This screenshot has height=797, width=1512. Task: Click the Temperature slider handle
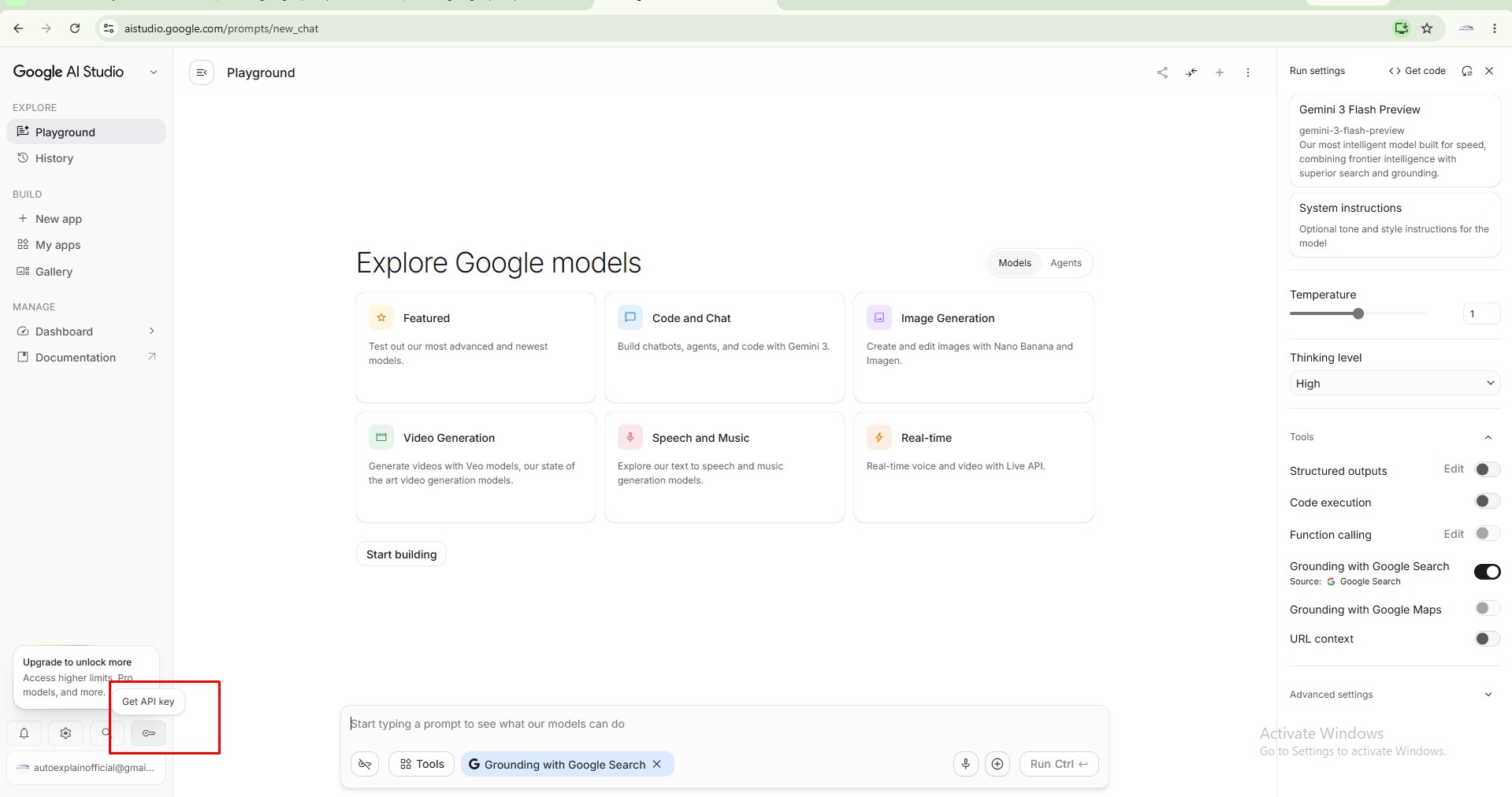1358,313
